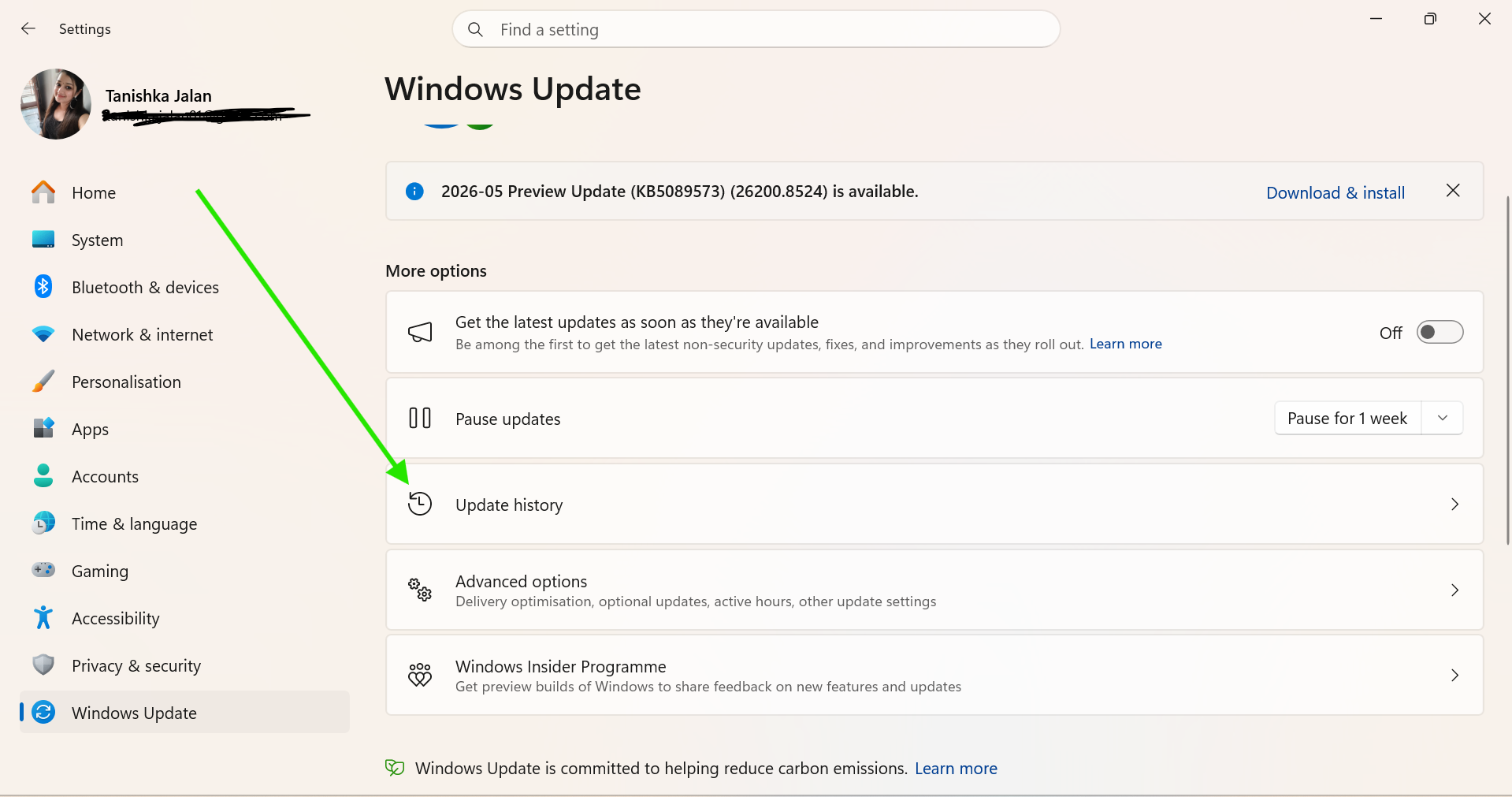Click the green leaf carbon icon

[395, 768]
